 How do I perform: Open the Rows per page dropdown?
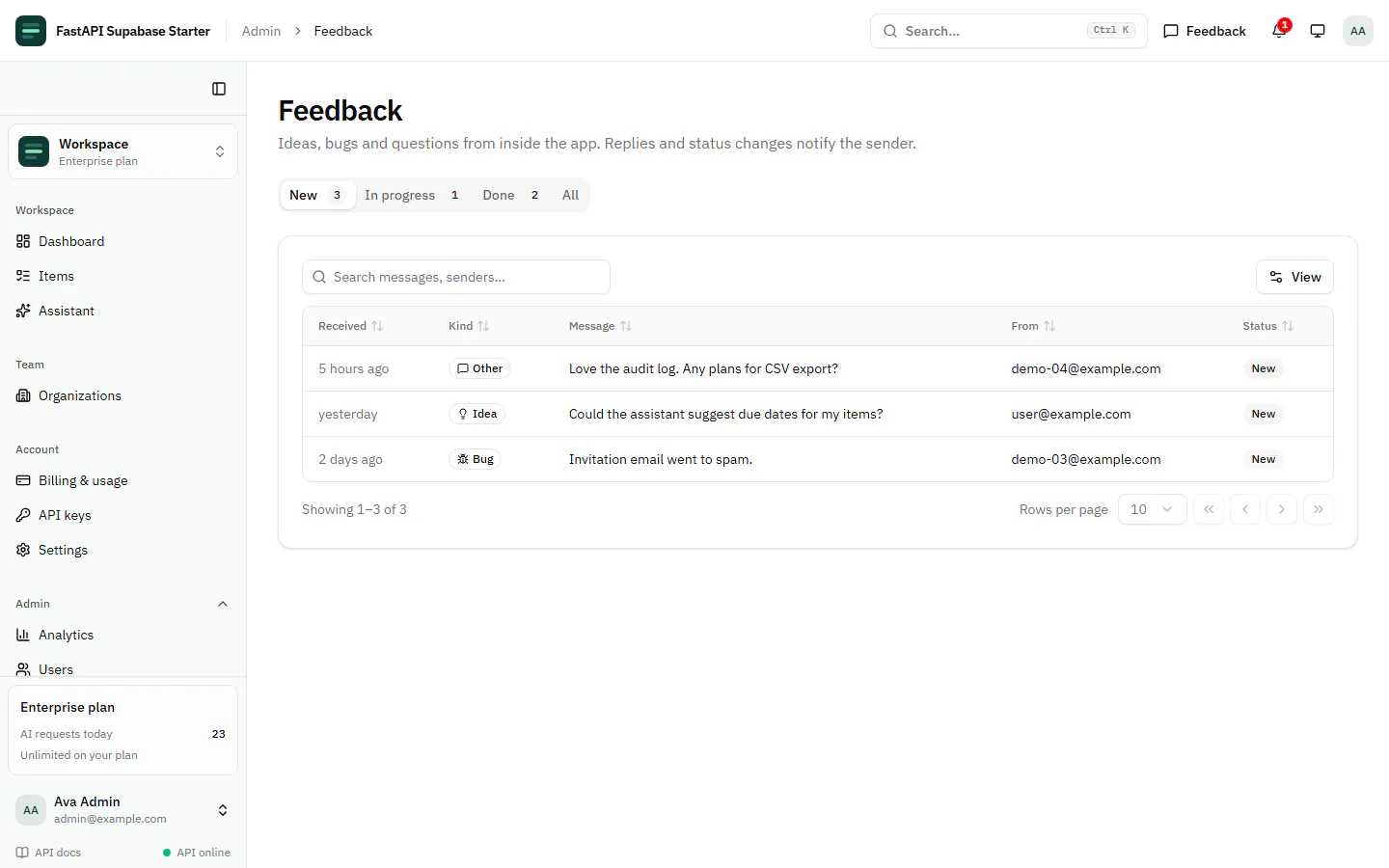(x=1152, y=509)
